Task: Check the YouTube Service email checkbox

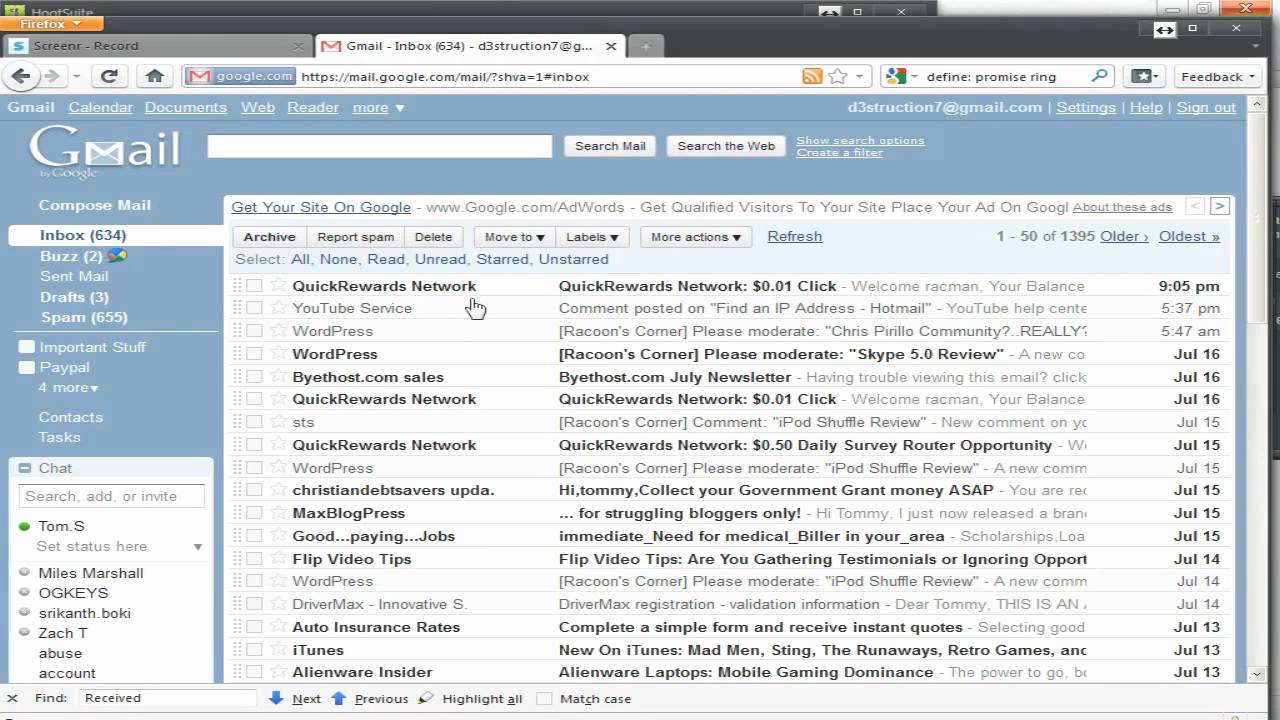Action: pos(254,308)
